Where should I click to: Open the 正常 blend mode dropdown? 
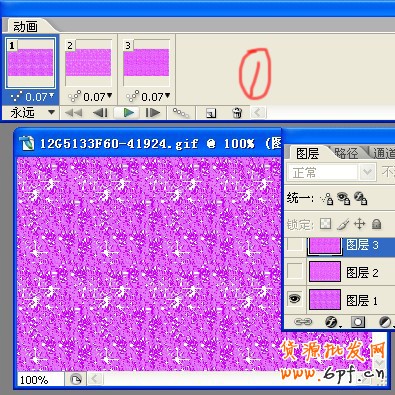click(x=332, y=172)
